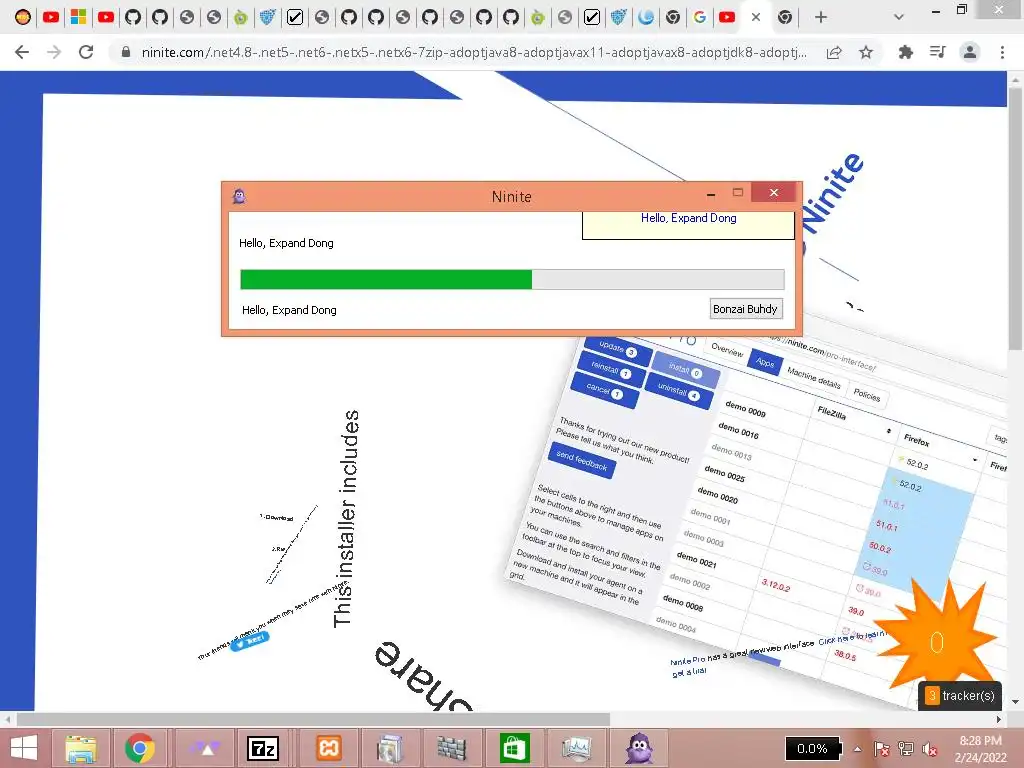Click the green progress bar in Ninite dialog
Viewport: 1024px width, 768px height.
pyautogui.click(x=386, y=280)
